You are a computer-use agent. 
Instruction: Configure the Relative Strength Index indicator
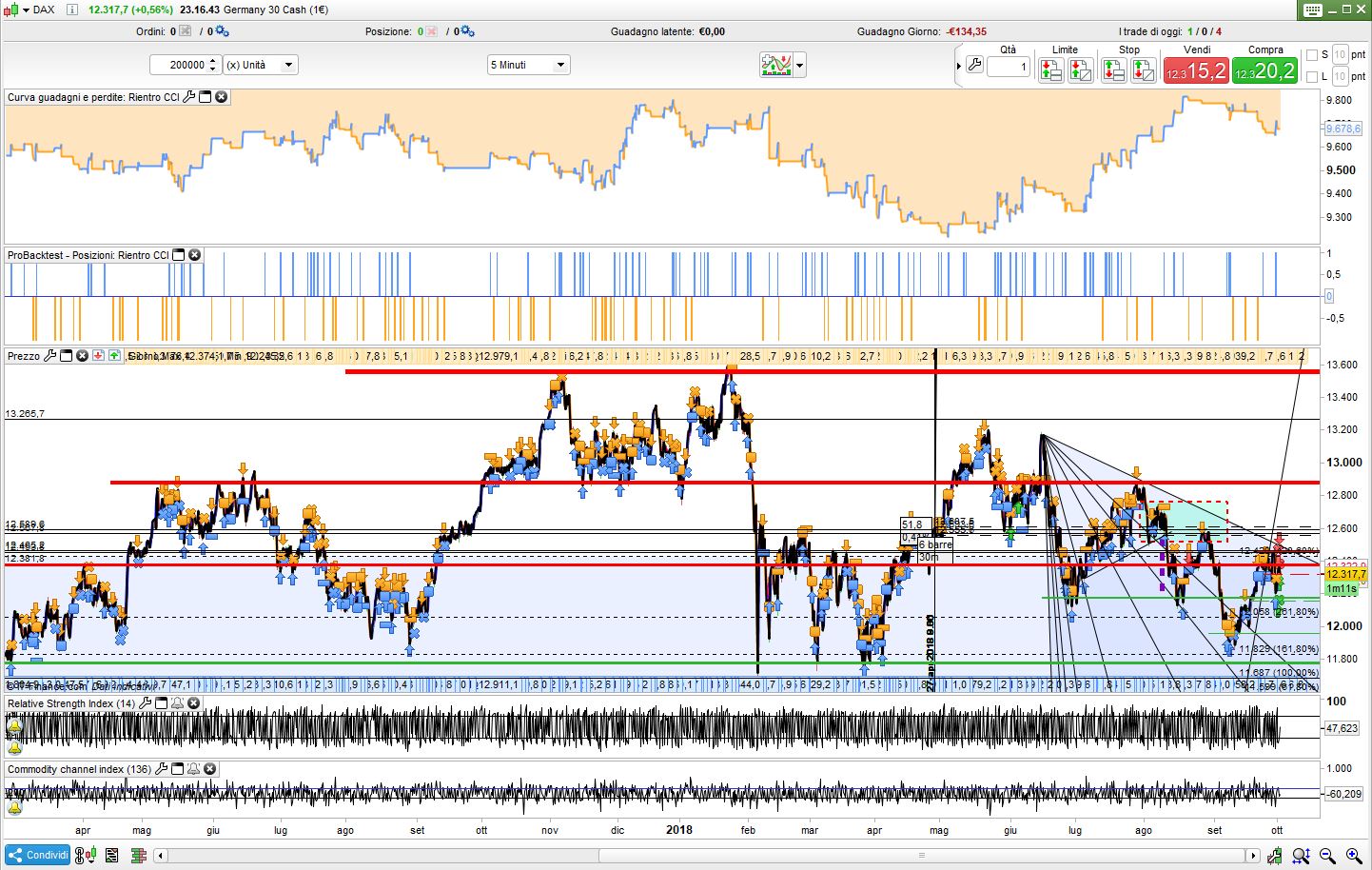pyautogui.click(x=146, y=703)
